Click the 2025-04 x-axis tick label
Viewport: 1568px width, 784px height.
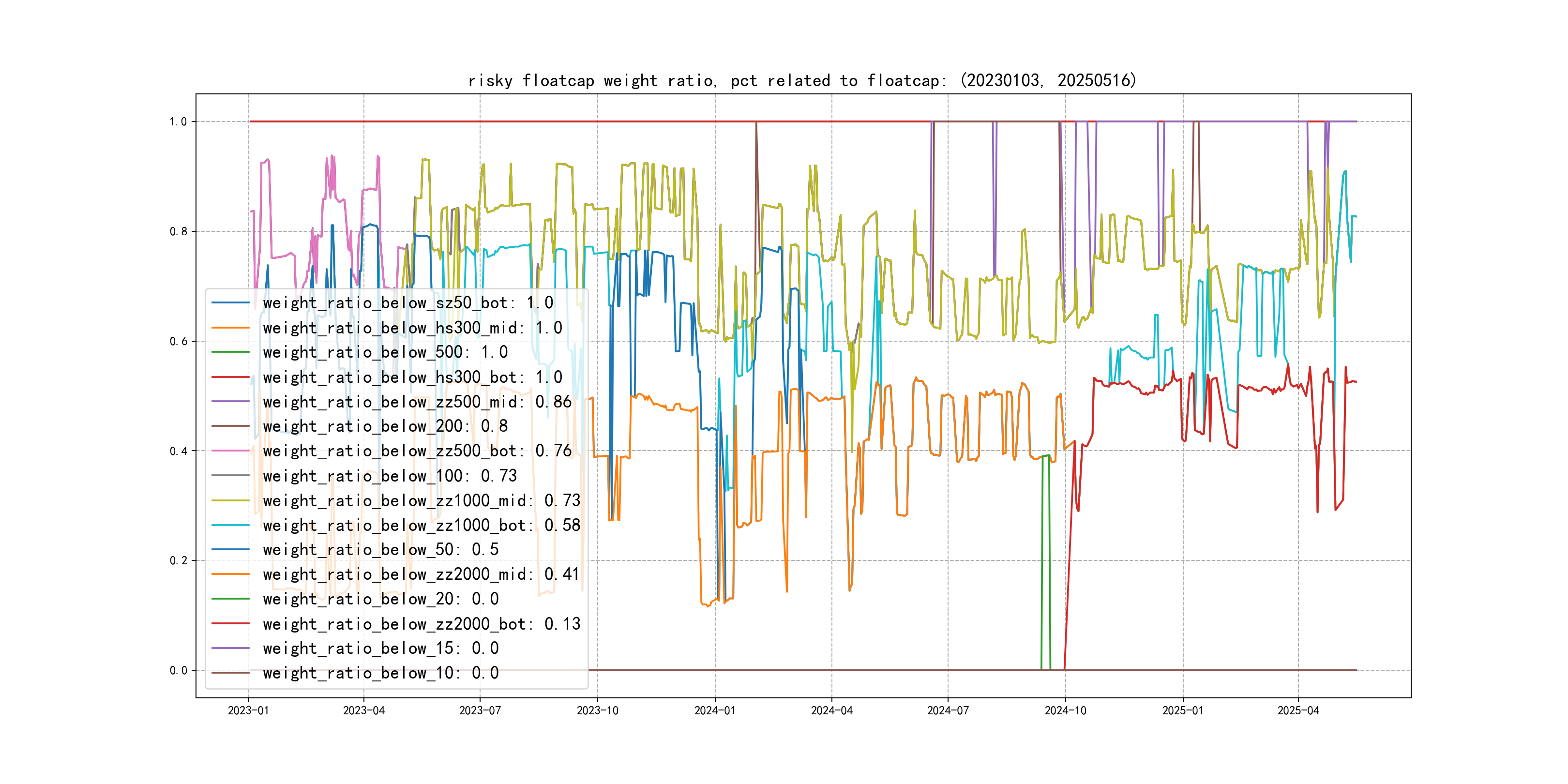click(x=1298, y=710)
